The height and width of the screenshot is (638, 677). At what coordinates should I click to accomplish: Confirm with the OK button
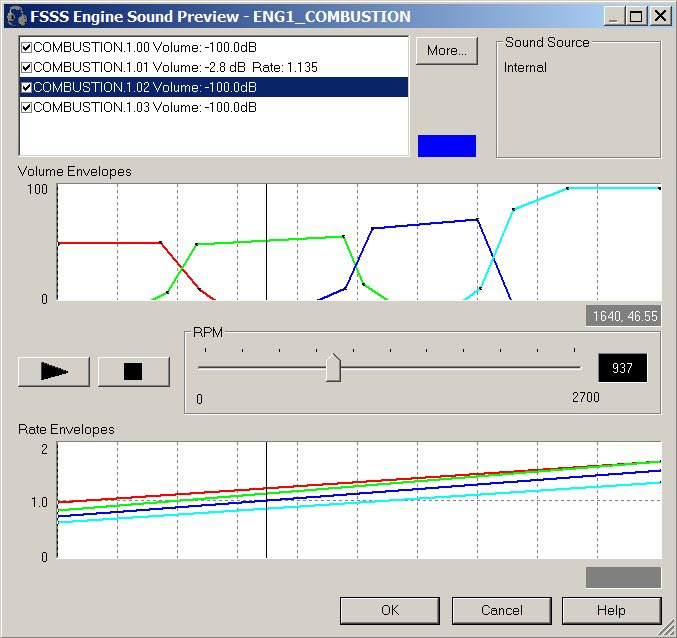pos(390,610)
